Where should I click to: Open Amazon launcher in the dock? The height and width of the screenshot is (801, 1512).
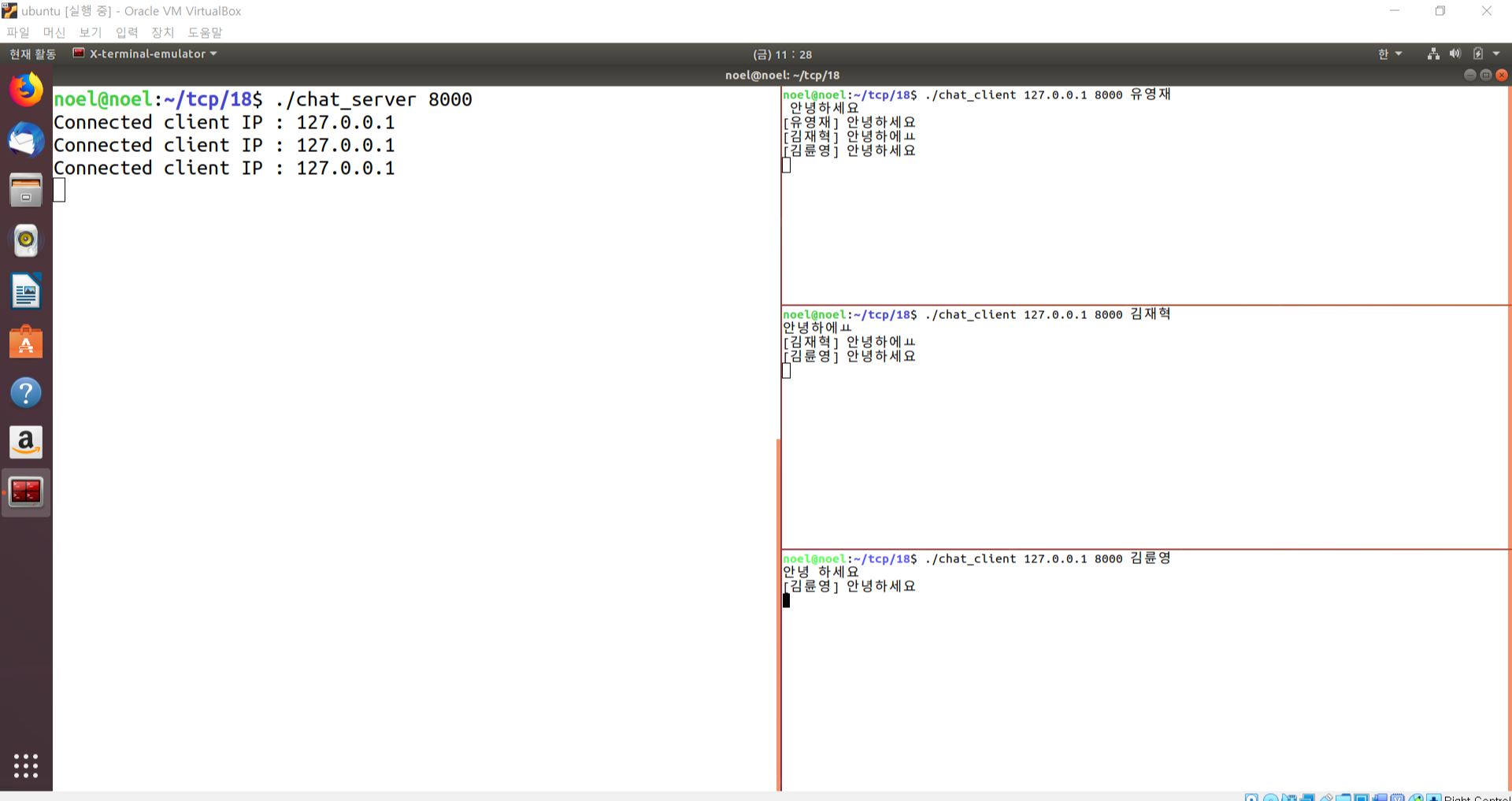coord(26,443)
